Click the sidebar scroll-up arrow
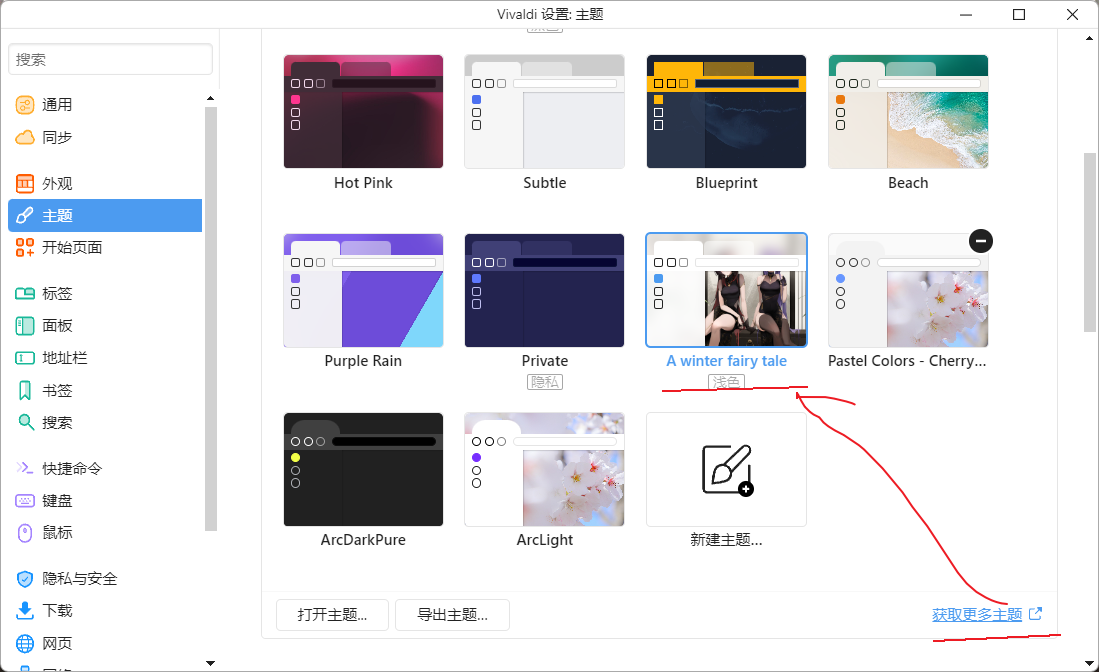Image resolution: width=1099 pixels, height=672 pixels. click(x=210, y=98)
